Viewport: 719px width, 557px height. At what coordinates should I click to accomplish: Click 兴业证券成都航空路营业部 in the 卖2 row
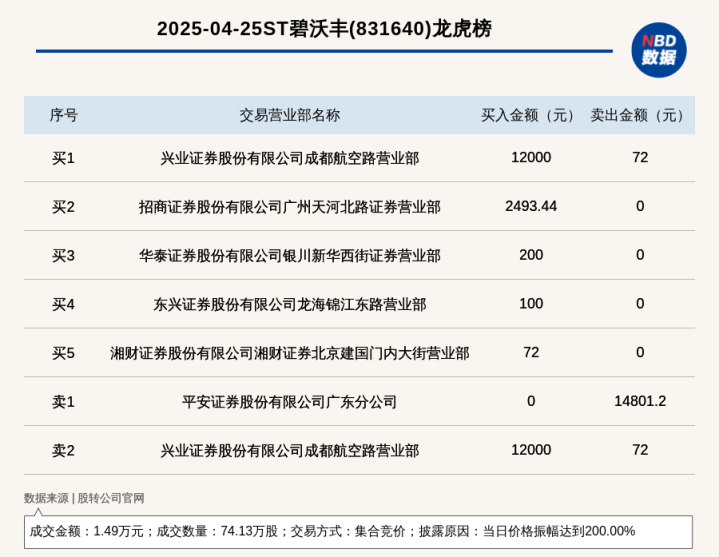pyautogui.click(x=289, y=451)
